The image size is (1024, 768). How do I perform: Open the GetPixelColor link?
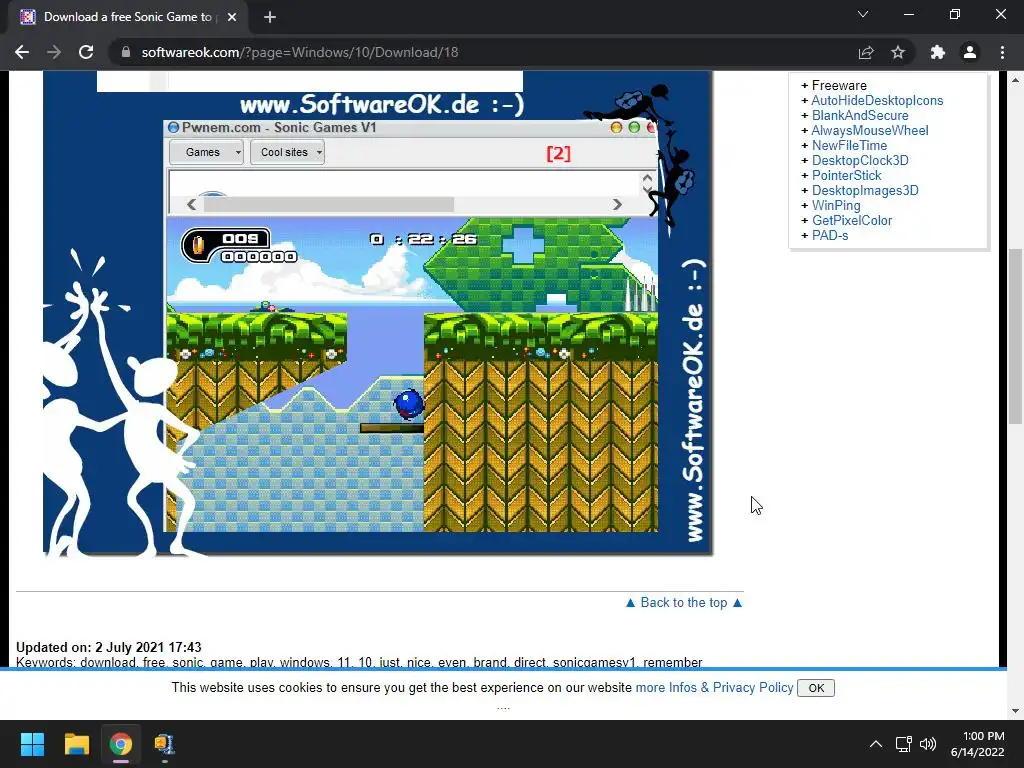point(852,221)
